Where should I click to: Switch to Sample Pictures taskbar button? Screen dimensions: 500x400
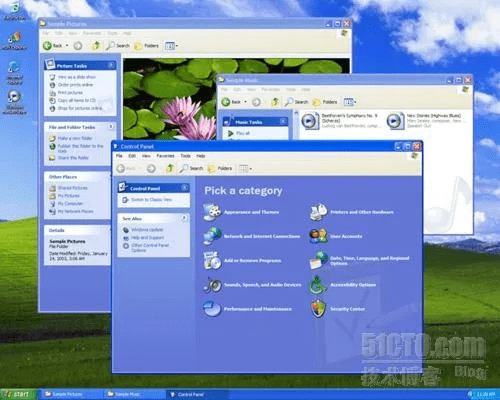tap(71, 394)
